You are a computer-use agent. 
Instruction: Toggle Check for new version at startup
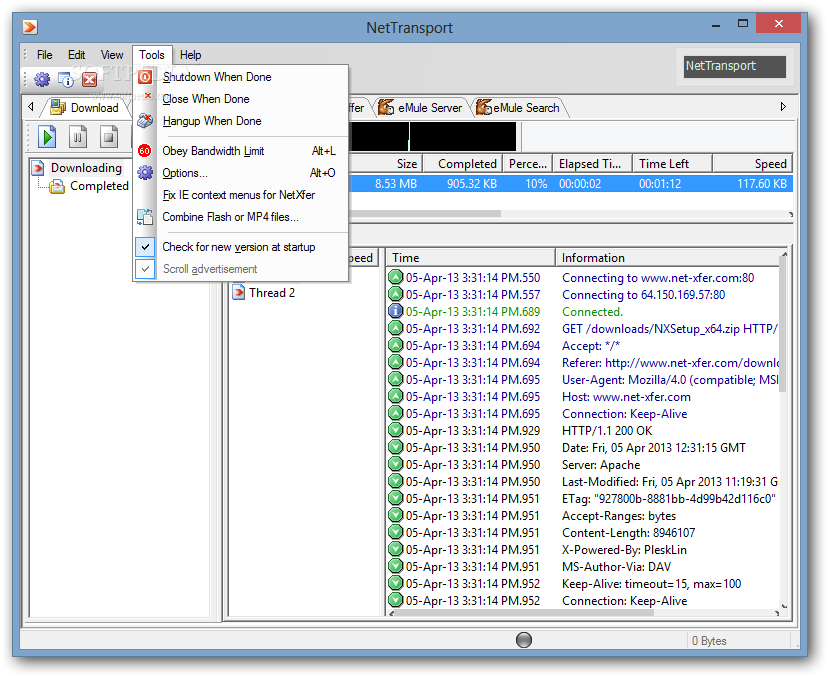click(x=240, y=247)
